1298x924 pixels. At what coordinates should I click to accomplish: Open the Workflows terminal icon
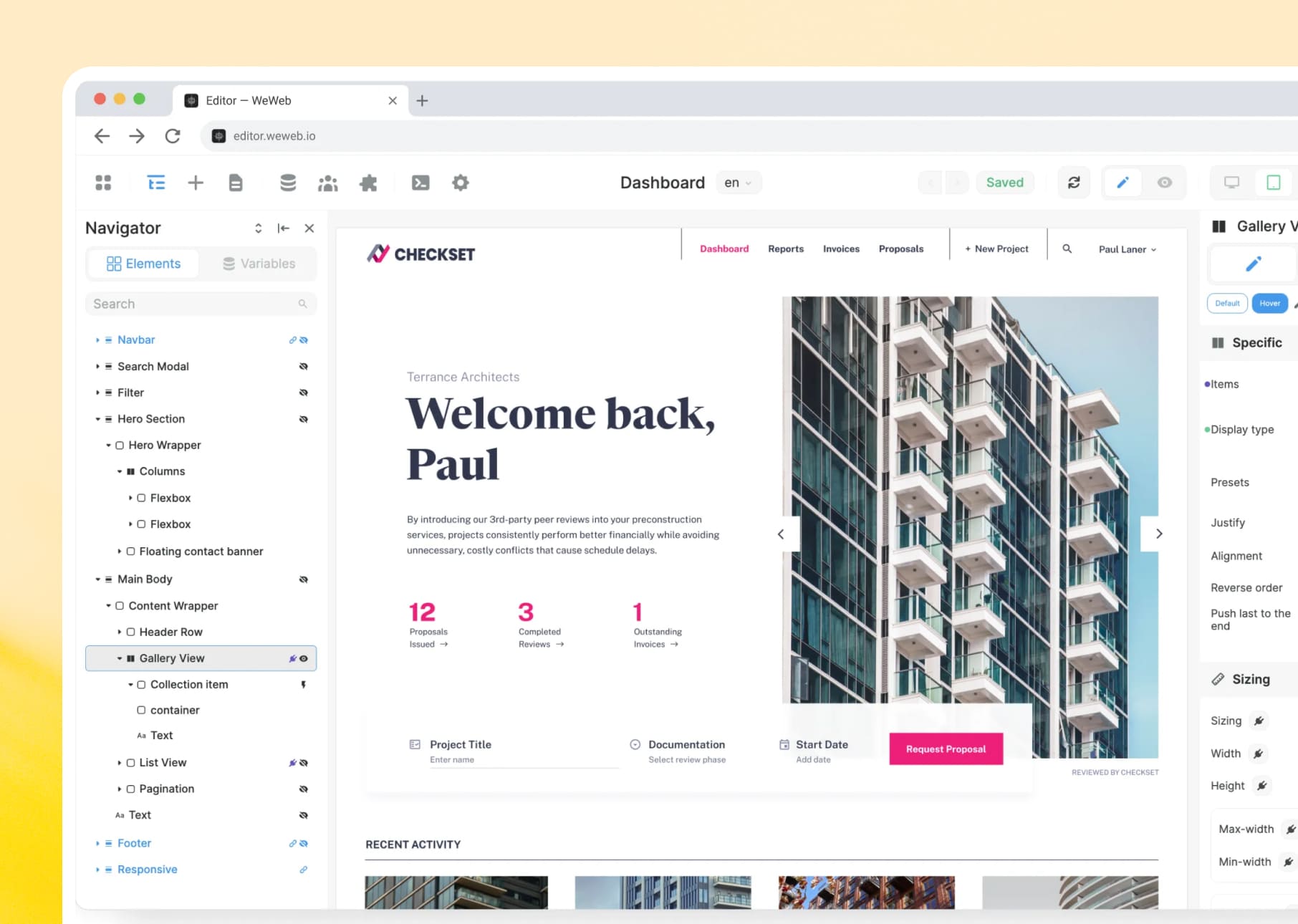[x=420, y=183]
